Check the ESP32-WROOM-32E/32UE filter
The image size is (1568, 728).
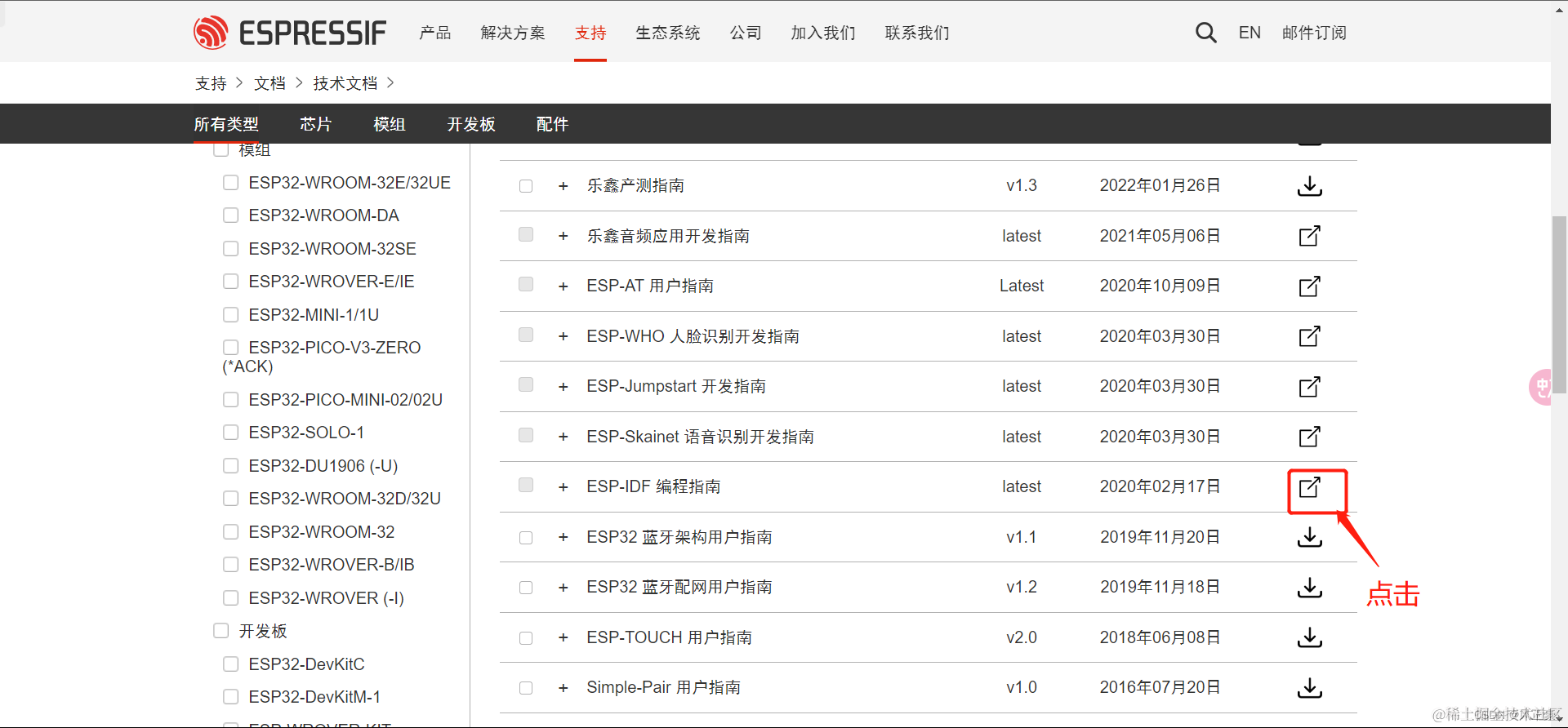click(231, 183)
